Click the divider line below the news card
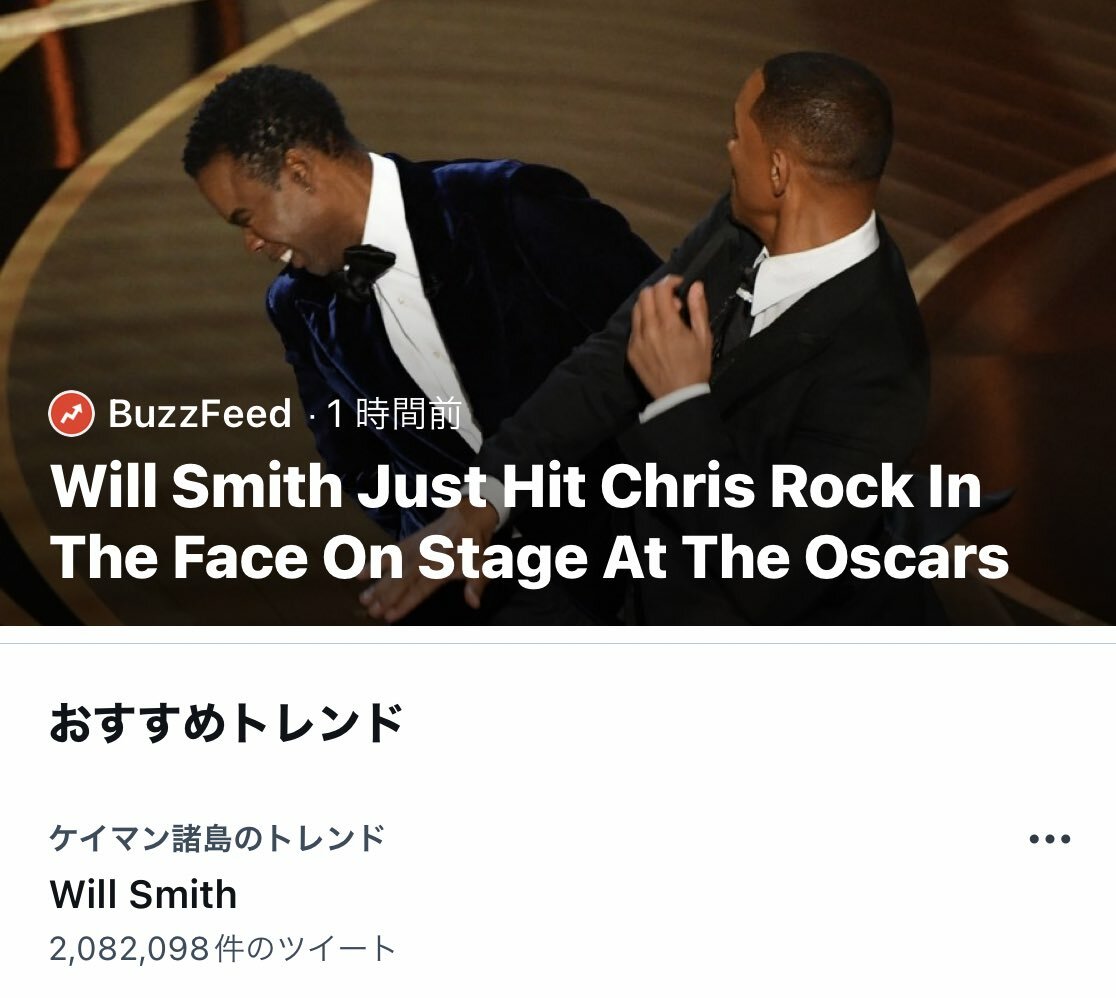Image resolution: width=1116 pixels, height=998 pixels. [558, 643]
